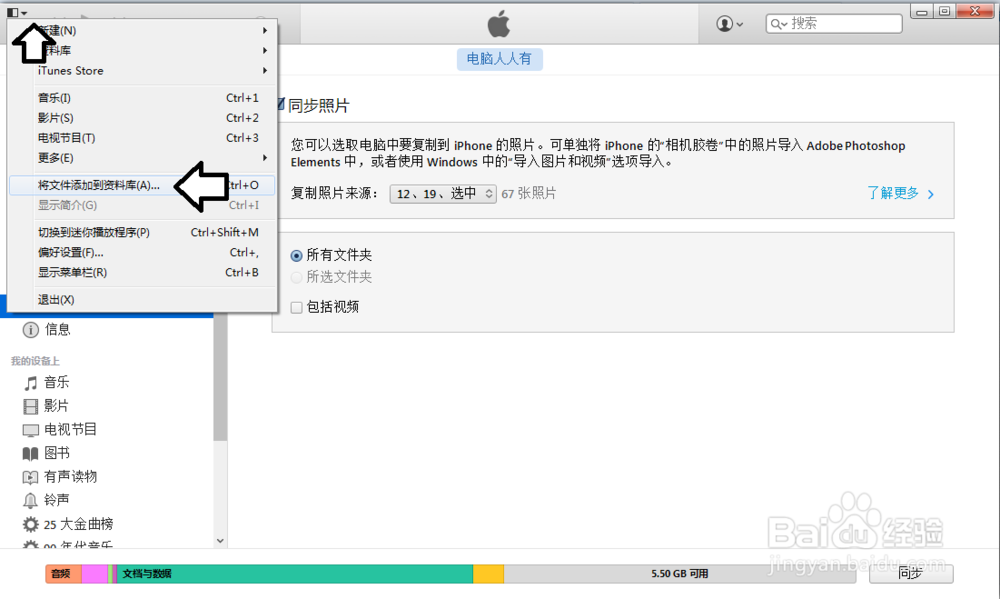Open the 信息 info icon in sidebar
This screenshot has width=1000, height=599.
pyautogui.click(x=31, y=329)
